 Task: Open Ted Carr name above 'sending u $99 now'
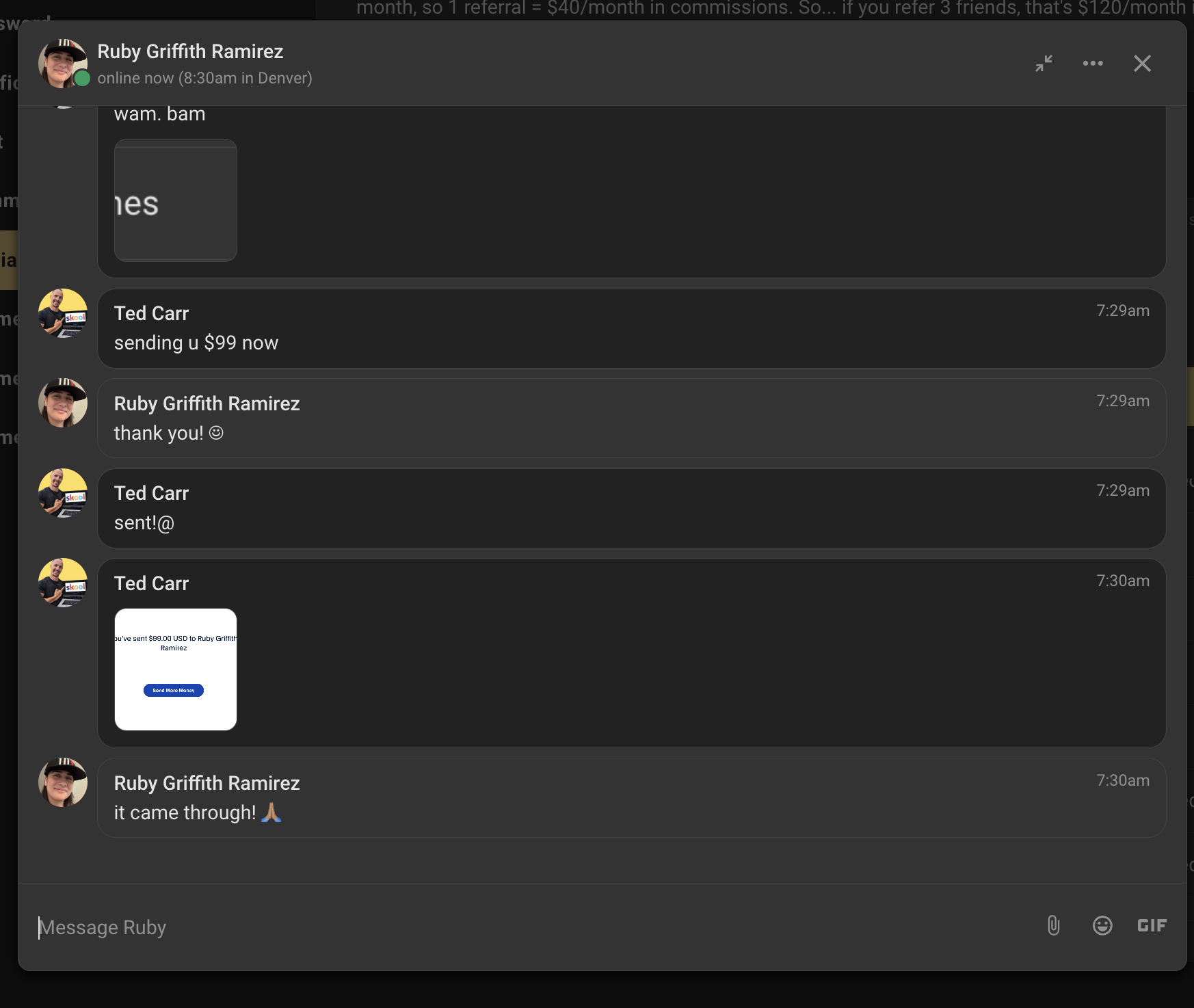coord(151,313)
